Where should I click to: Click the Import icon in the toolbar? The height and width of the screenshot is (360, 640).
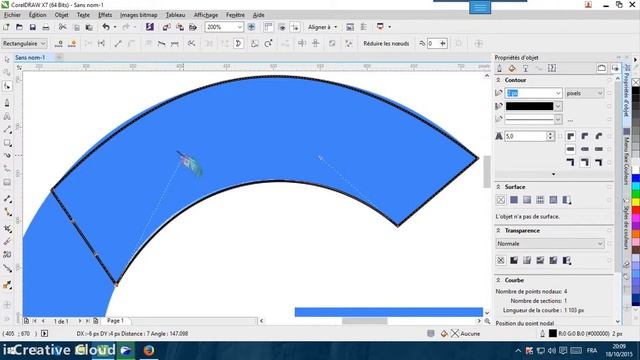[x=167, y=27]
